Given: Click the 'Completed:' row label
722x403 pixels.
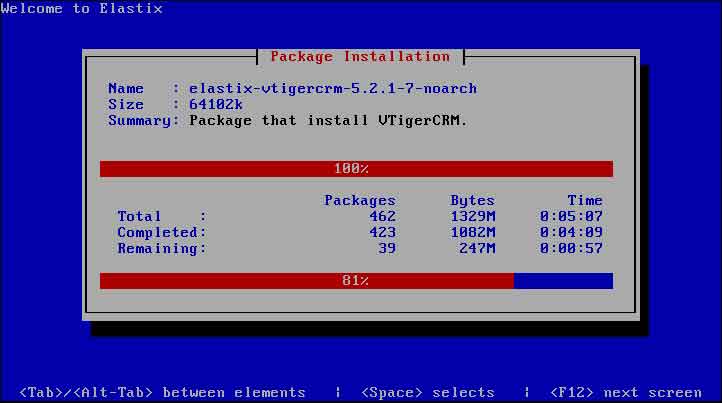Looking at the screenshot, I should (162, 232).
